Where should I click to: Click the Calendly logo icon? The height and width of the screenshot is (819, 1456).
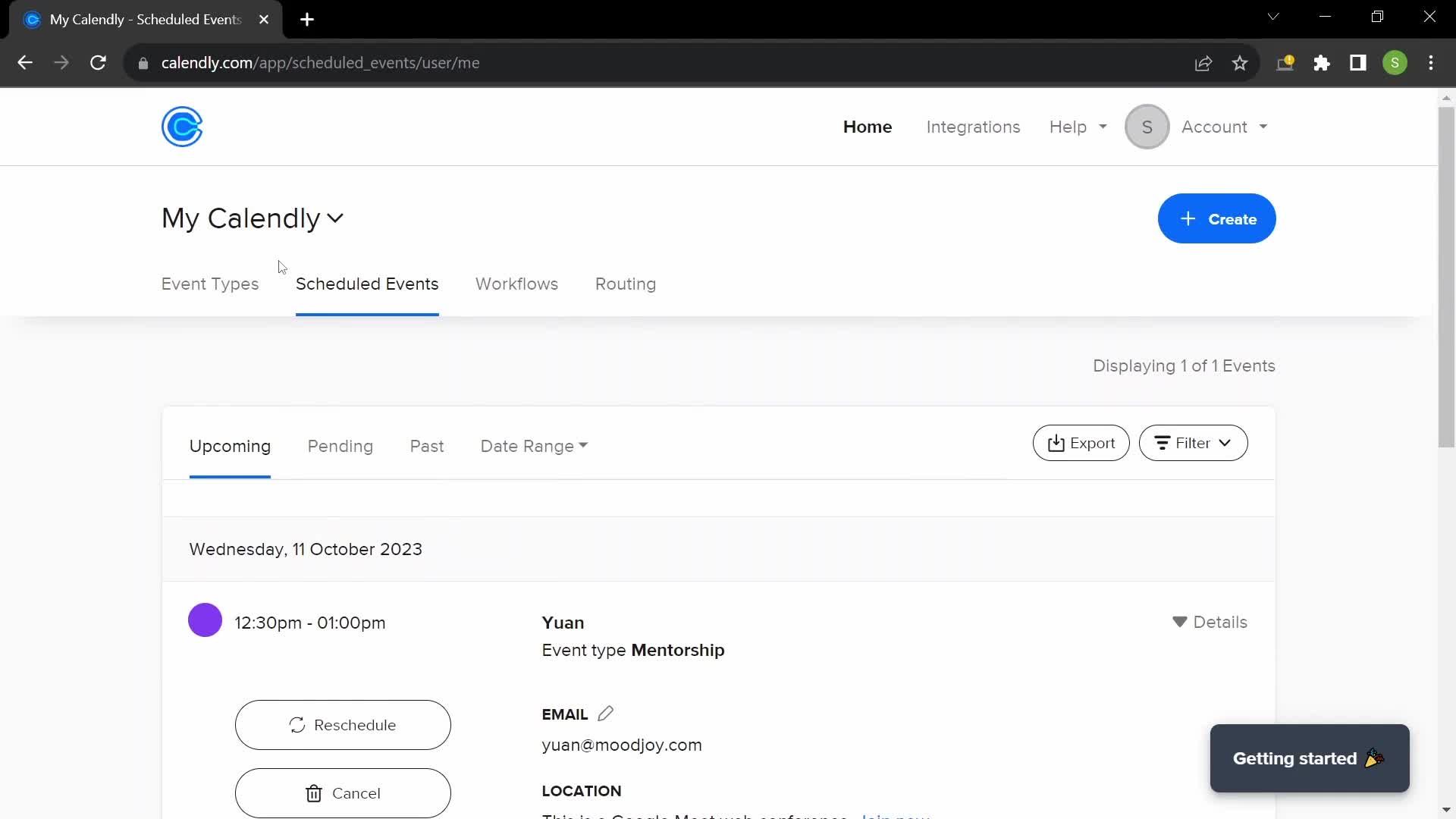182,126
